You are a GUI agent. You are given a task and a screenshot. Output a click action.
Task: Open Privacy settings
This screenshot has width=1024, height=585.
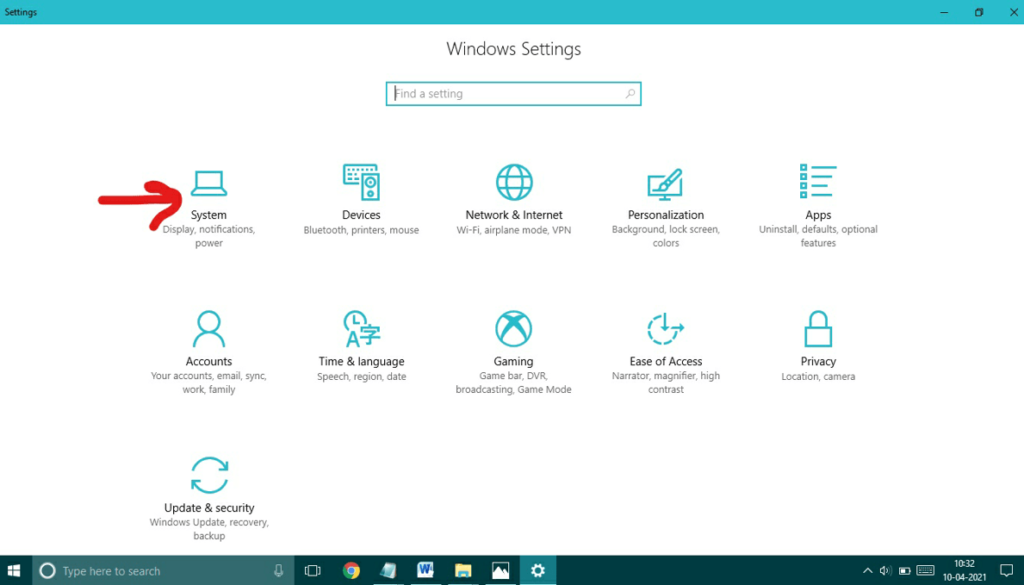pos(818,345)
